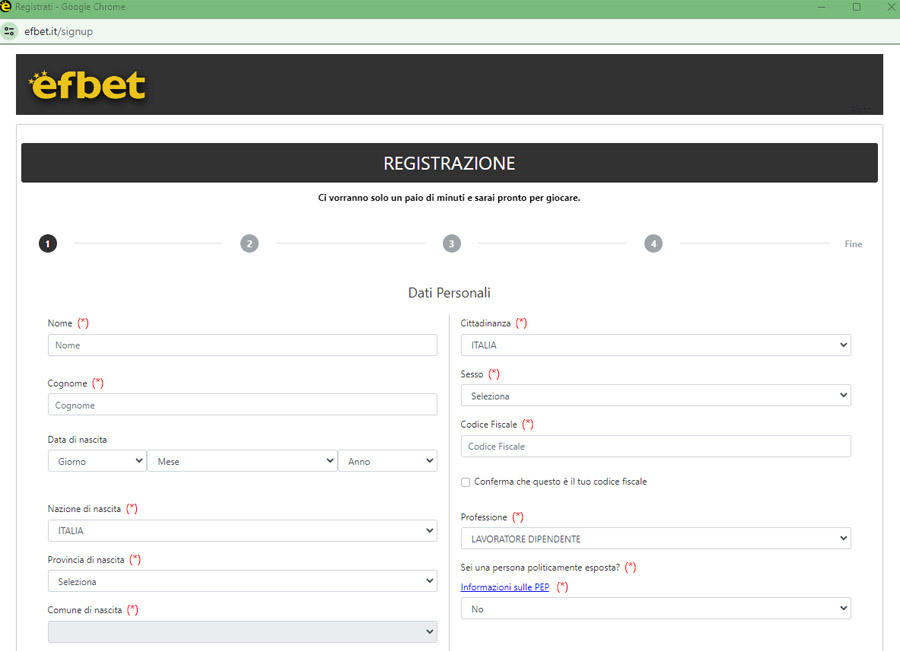Open the Comune di nascita dropdown
Viewport: 900px width, 651px height.
(x=242, y=631)
